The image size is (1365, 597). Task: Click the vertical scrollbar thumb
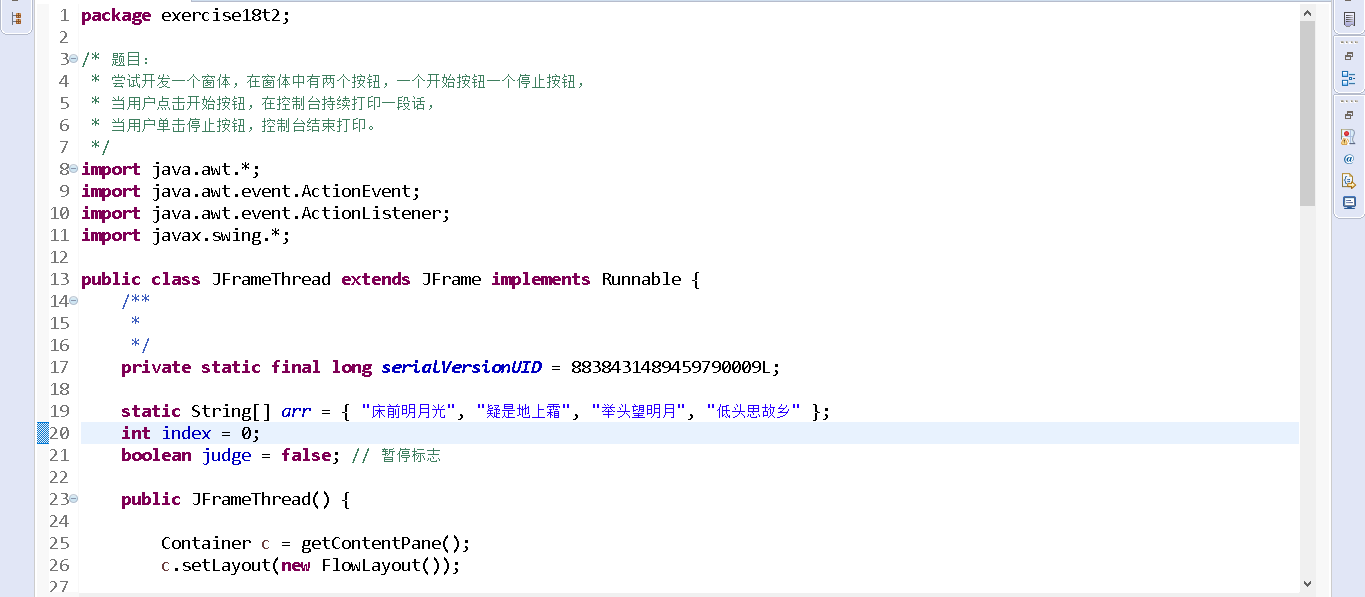[x=1307, y=113]
